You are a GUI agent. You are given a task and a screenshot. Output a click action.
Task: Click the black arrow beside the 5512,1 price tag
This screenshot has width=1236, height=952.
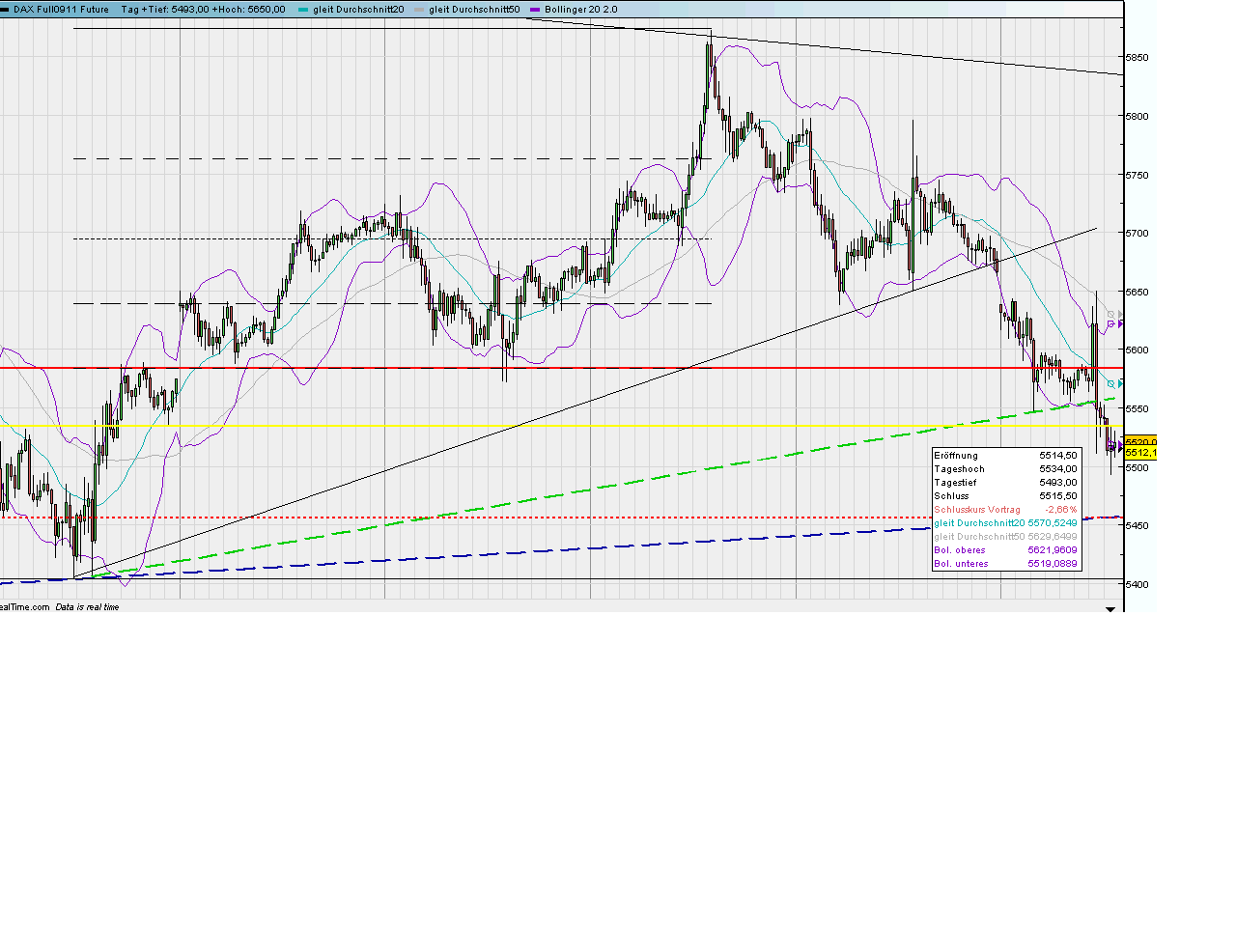click(1121, 449)
